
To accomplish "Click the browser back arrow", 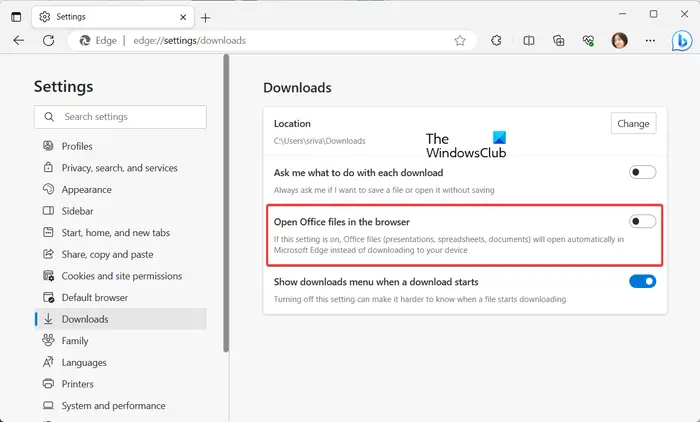I will pos(19,41).
